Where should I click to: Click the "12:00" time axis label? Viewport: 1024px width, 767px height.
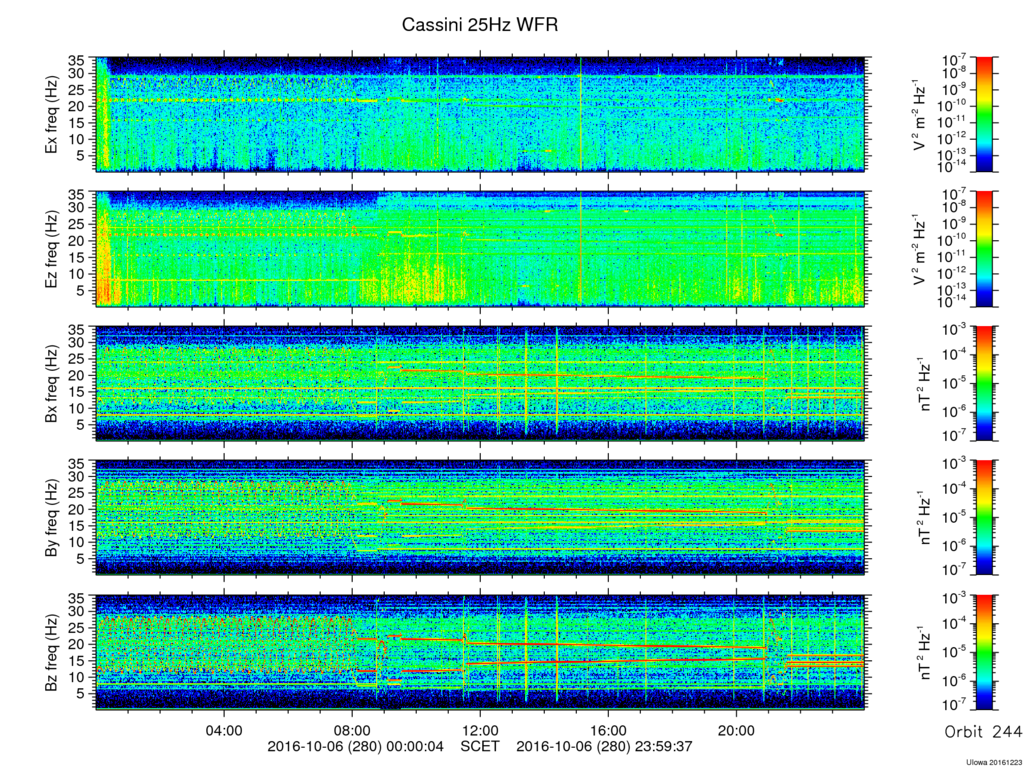[x=480, y=730]
